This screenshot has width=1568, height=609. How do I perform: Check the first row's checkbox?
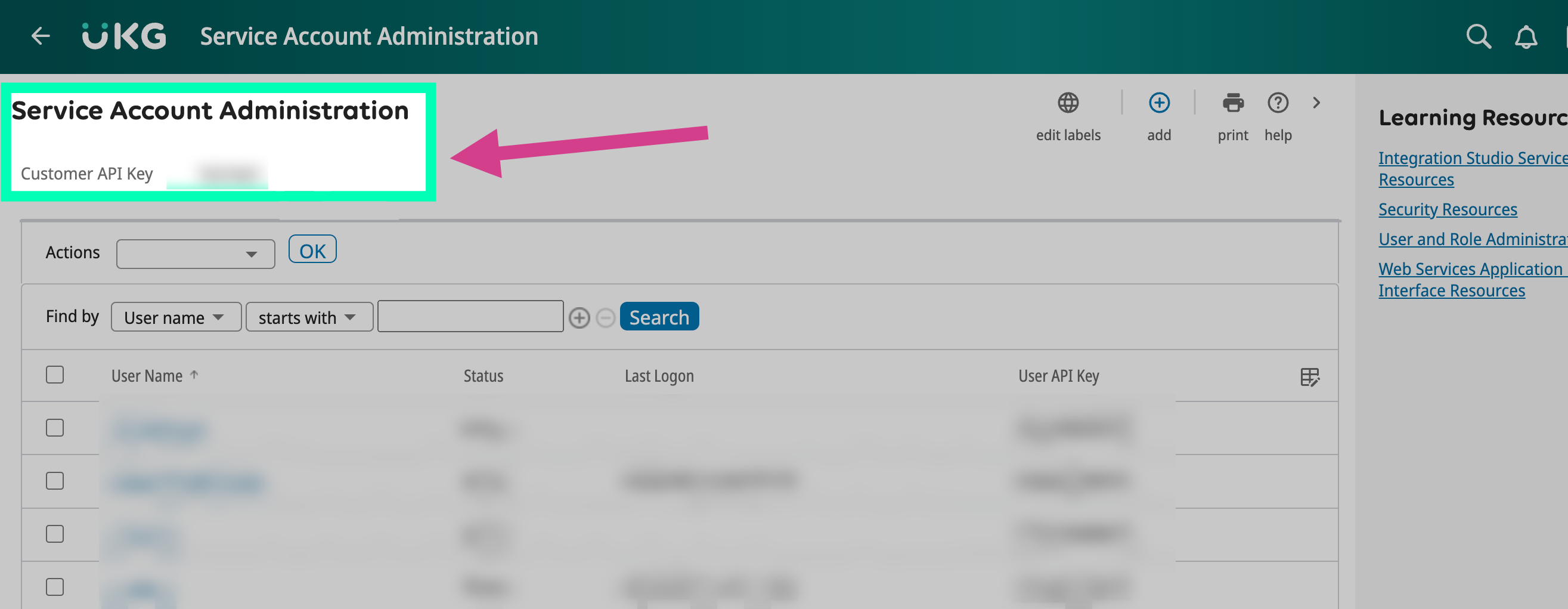[55, 428]
